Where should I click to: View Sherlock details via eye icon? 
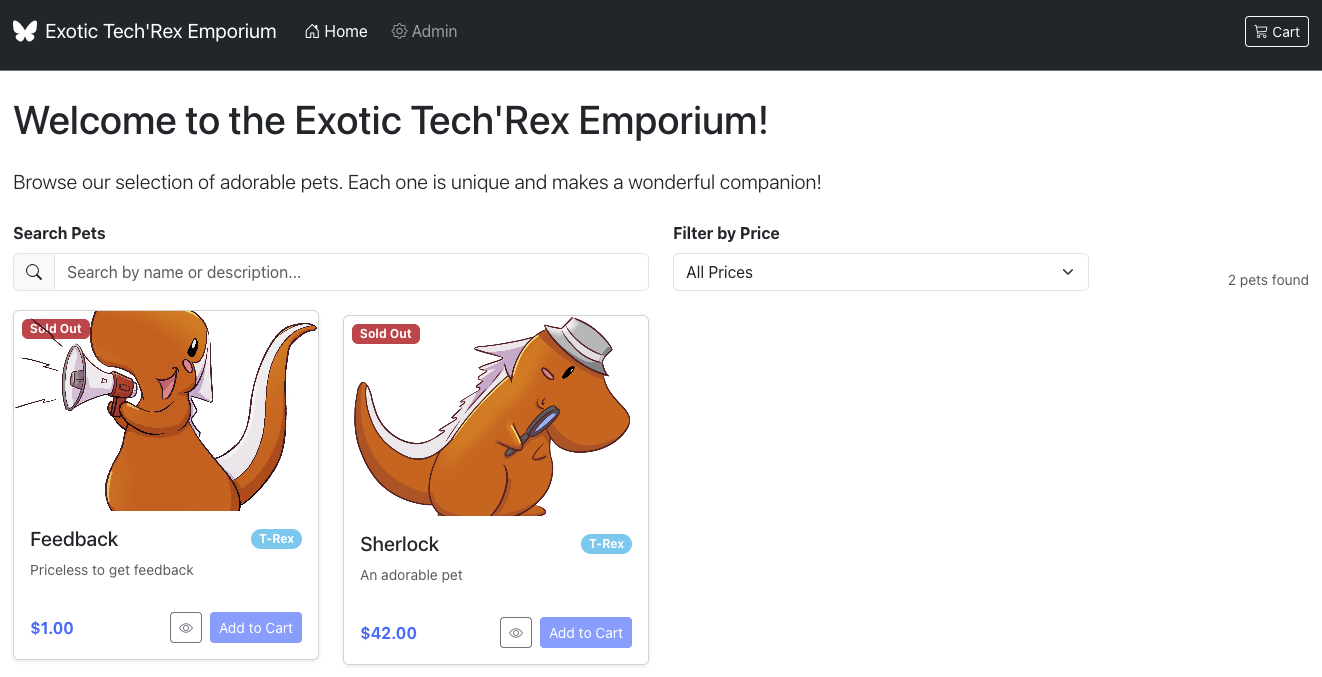click(x=516, y=633)
